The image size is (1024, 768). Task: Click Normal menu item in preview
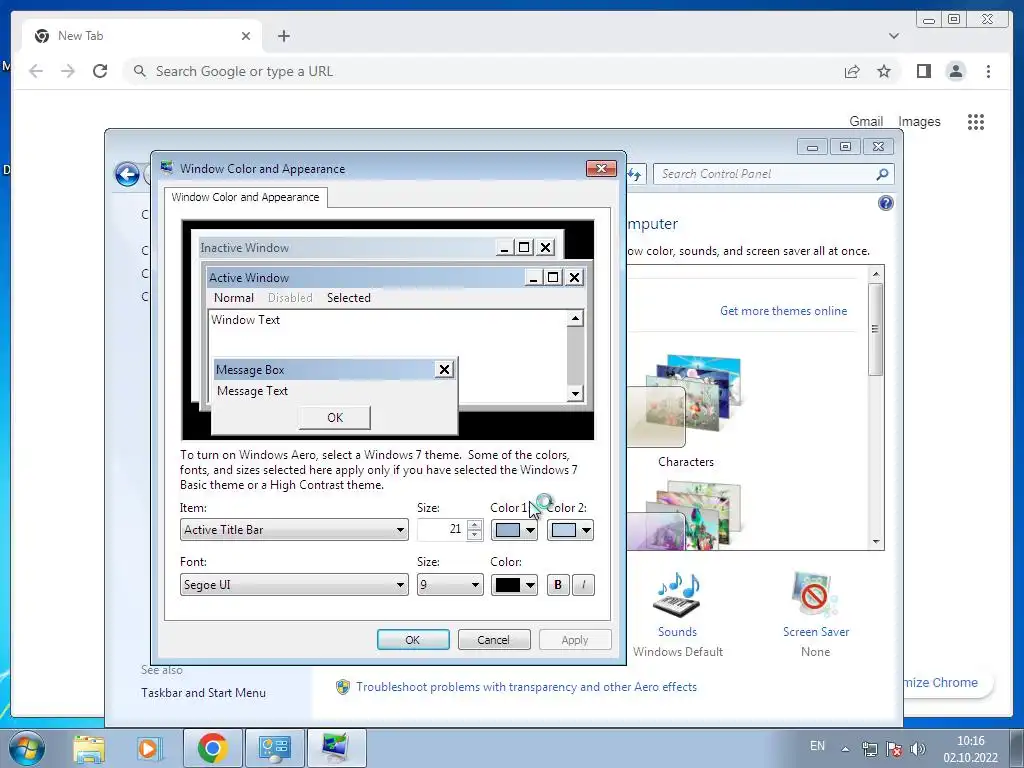coord(234,298)
